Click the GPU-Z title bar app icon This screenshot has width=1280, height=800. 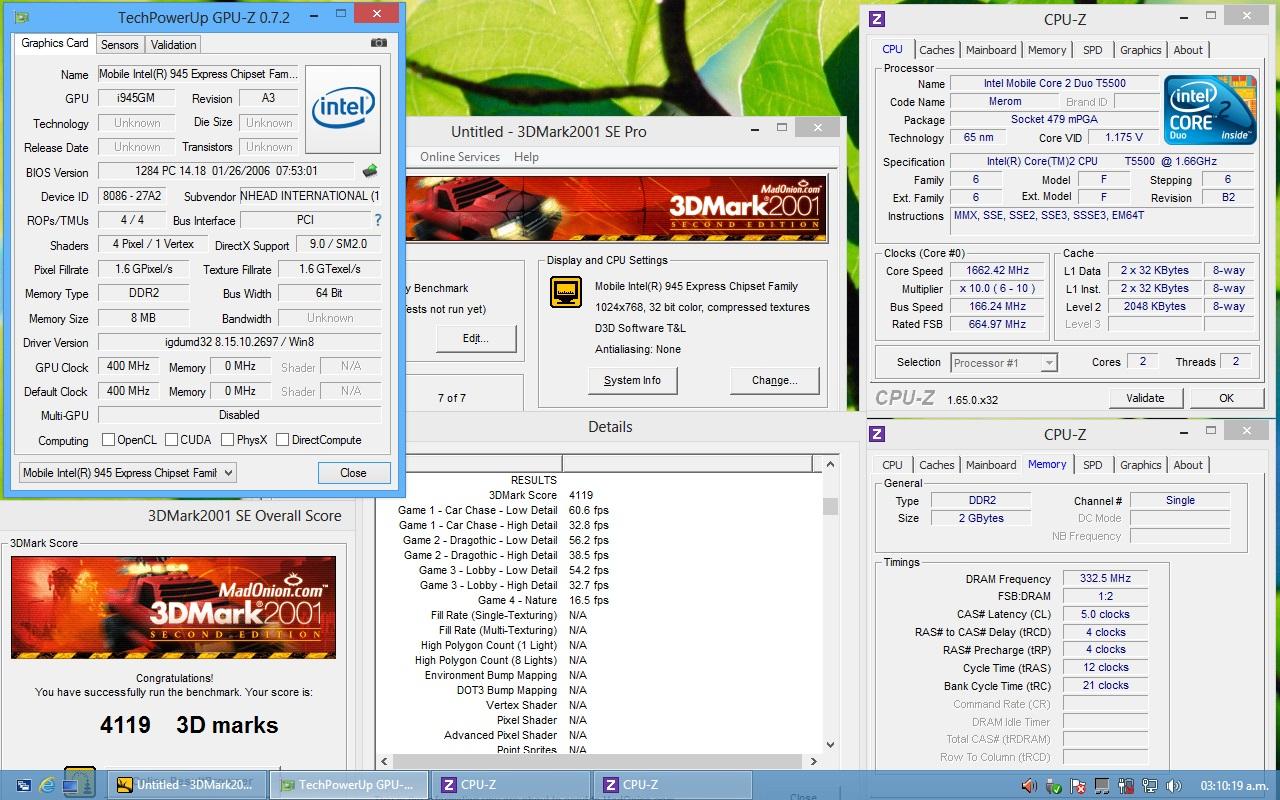22,17
